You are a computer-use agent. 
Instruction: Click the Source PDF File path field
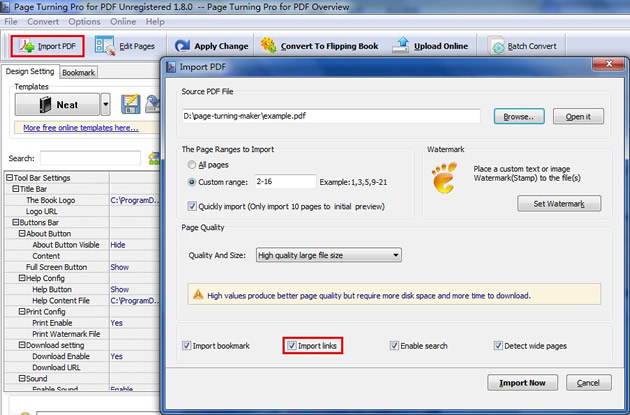[x=331, y=116]
